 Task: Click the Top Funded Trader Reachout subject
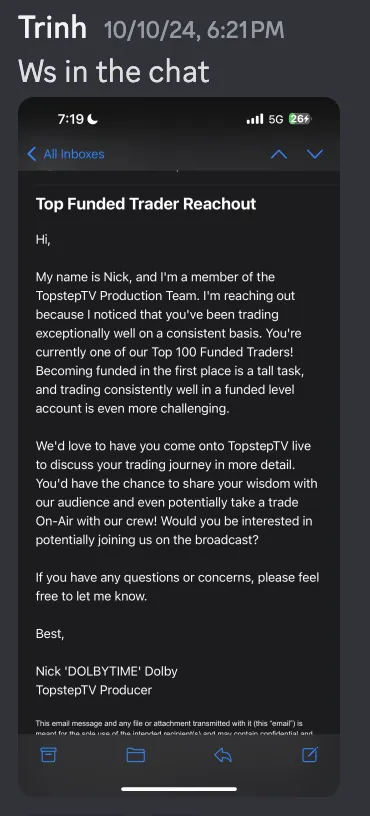pos(146,203)
